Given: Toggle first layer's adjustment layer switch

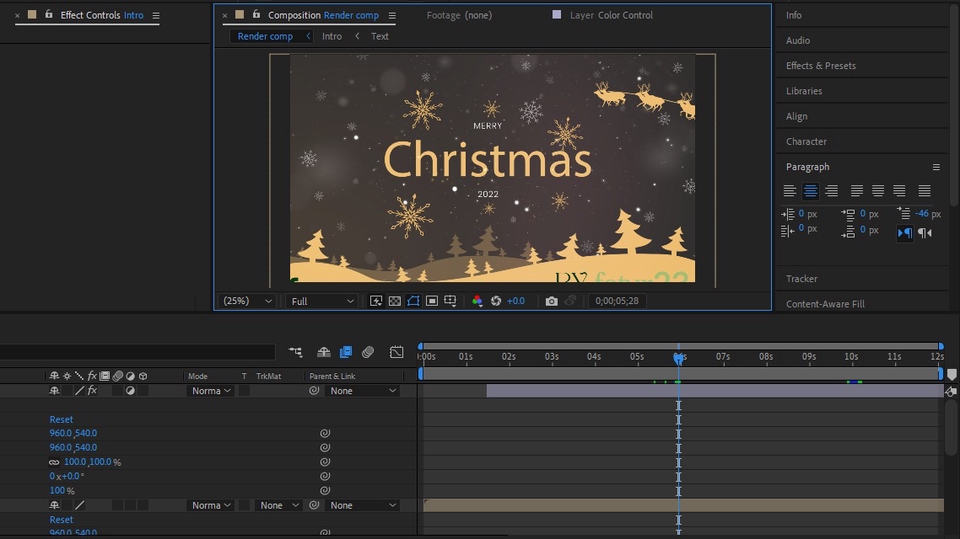Looking at the screenshot, I should point(130,390).
